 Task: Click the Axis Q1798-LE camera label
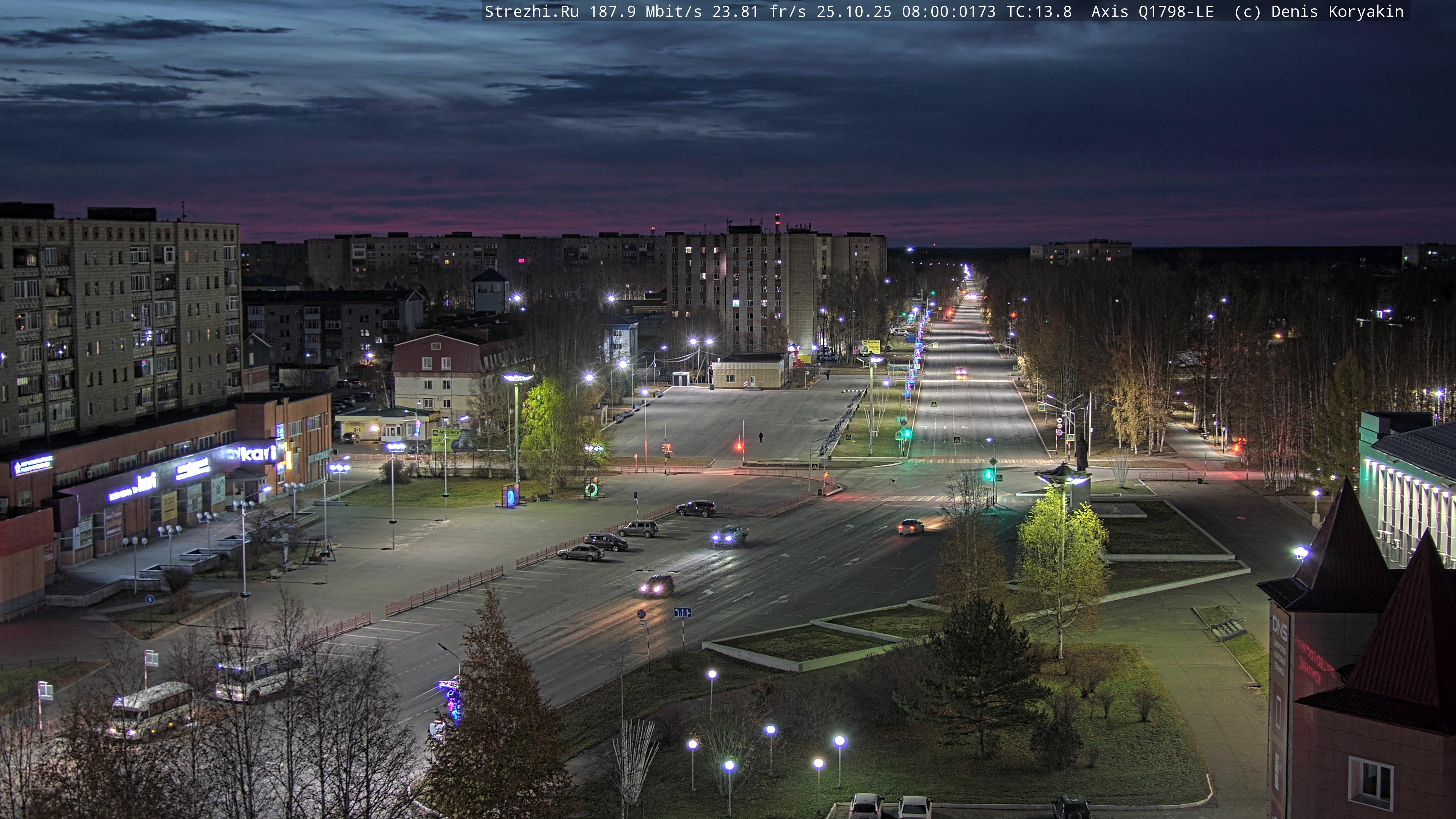point(1152,12)
